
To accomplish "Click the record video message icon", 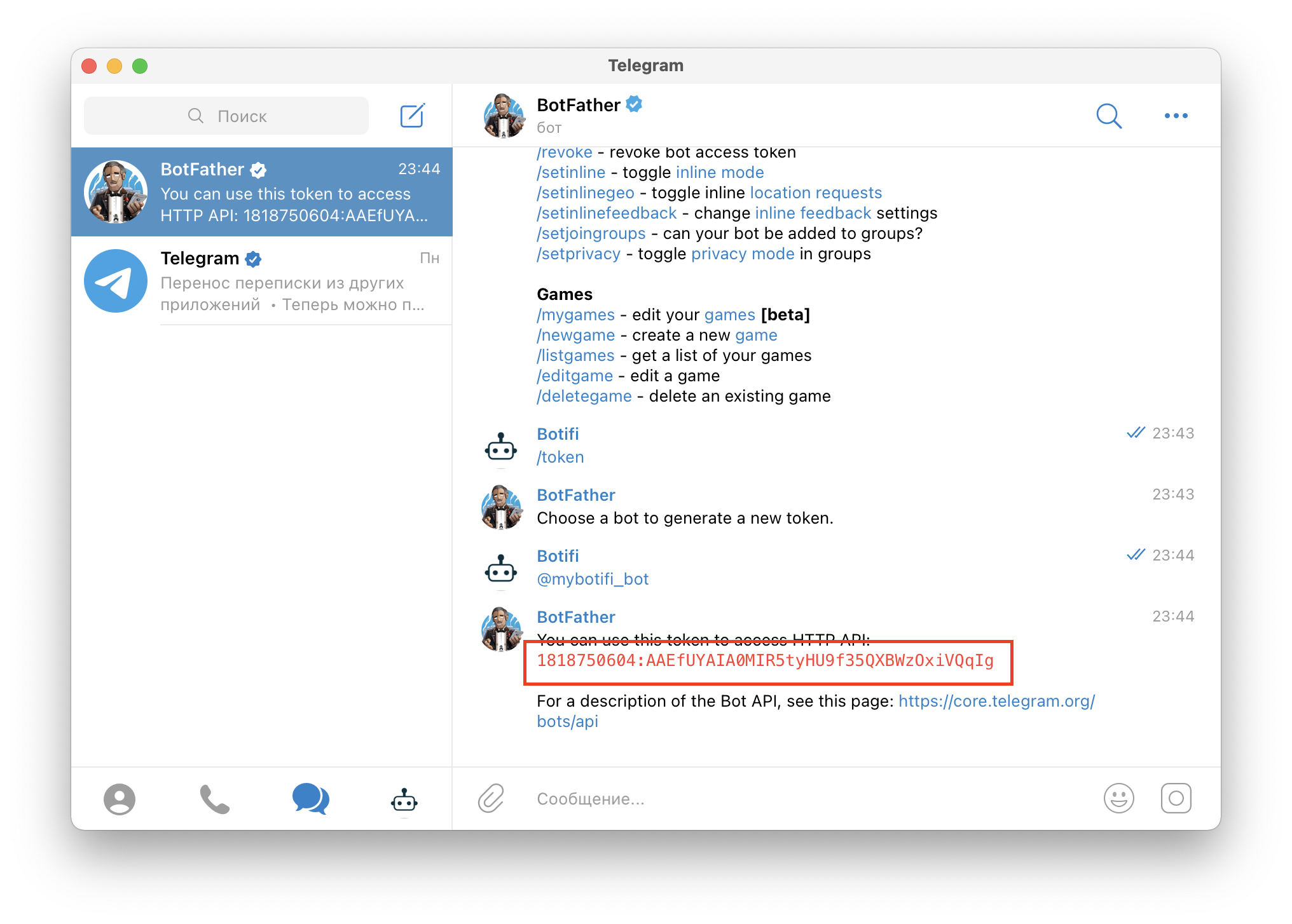I will [x=1176, y=798].
